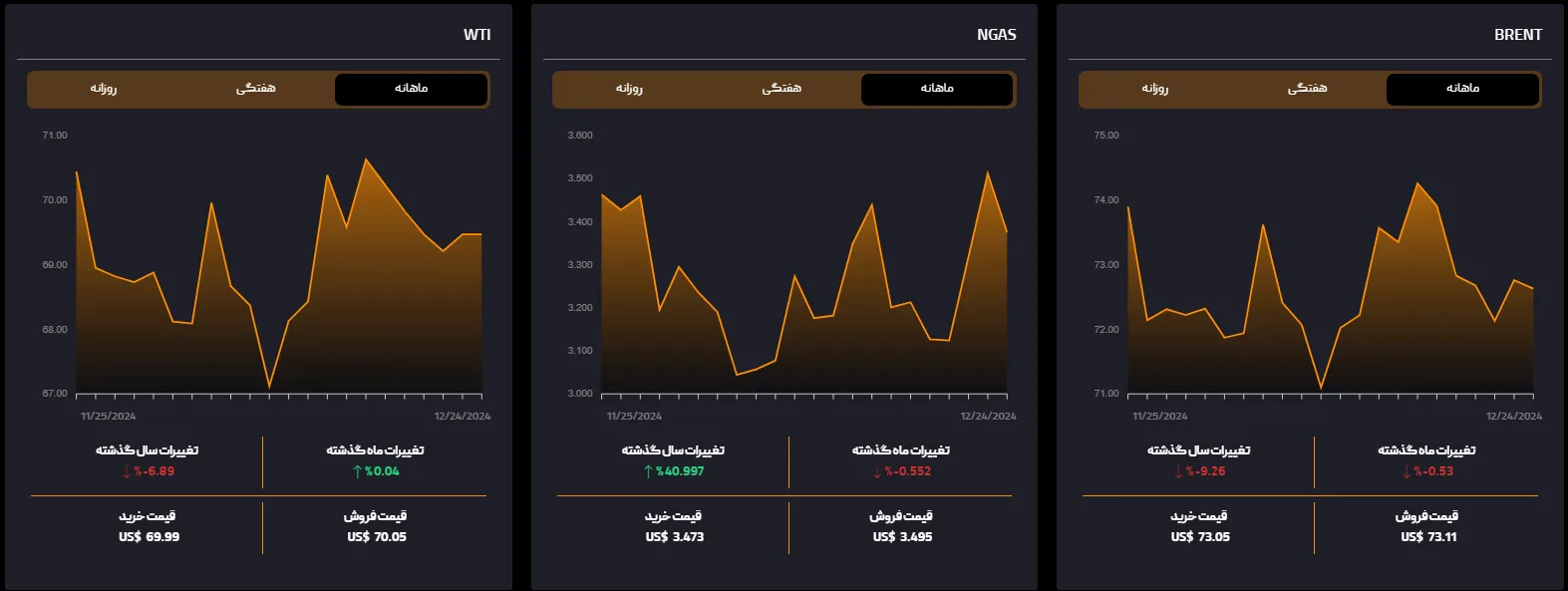Click the WTI past-year change label (تغییرات سال گذشته)
The image size is (1568, 591).
tap(147, 450)
